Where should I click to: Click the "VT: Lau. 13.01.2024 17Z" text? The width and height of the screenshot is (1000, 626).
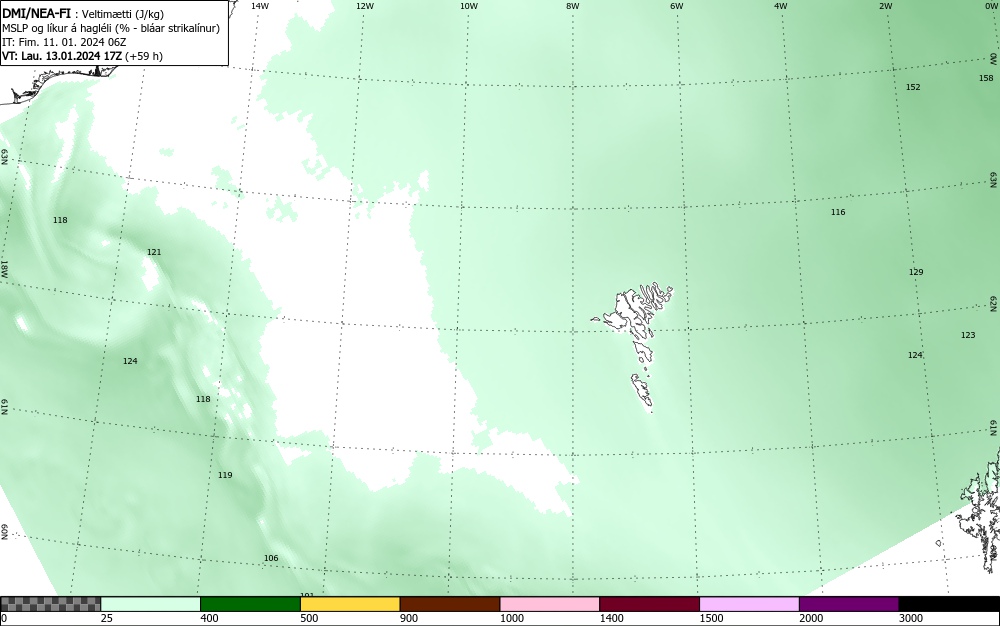tap(61, 56)
